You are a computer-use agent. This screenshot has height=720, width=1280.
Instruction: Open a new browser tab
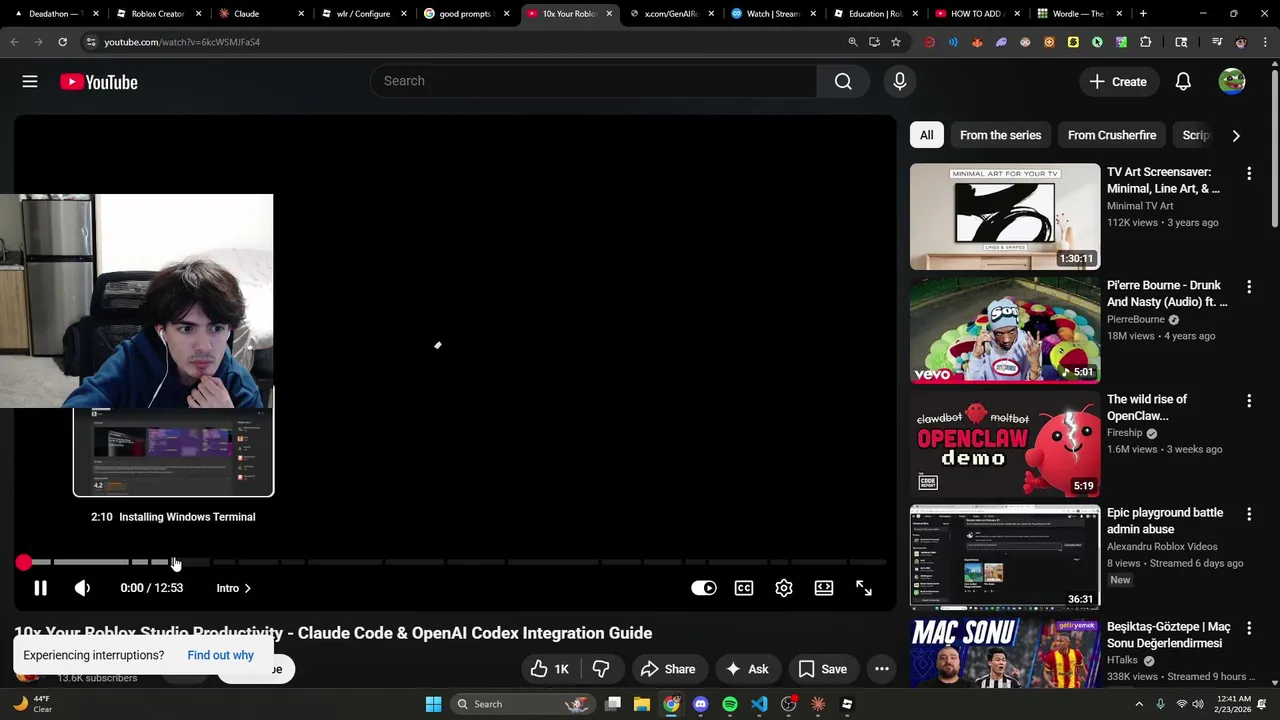pyautogui.click(x=1143, y=14)
